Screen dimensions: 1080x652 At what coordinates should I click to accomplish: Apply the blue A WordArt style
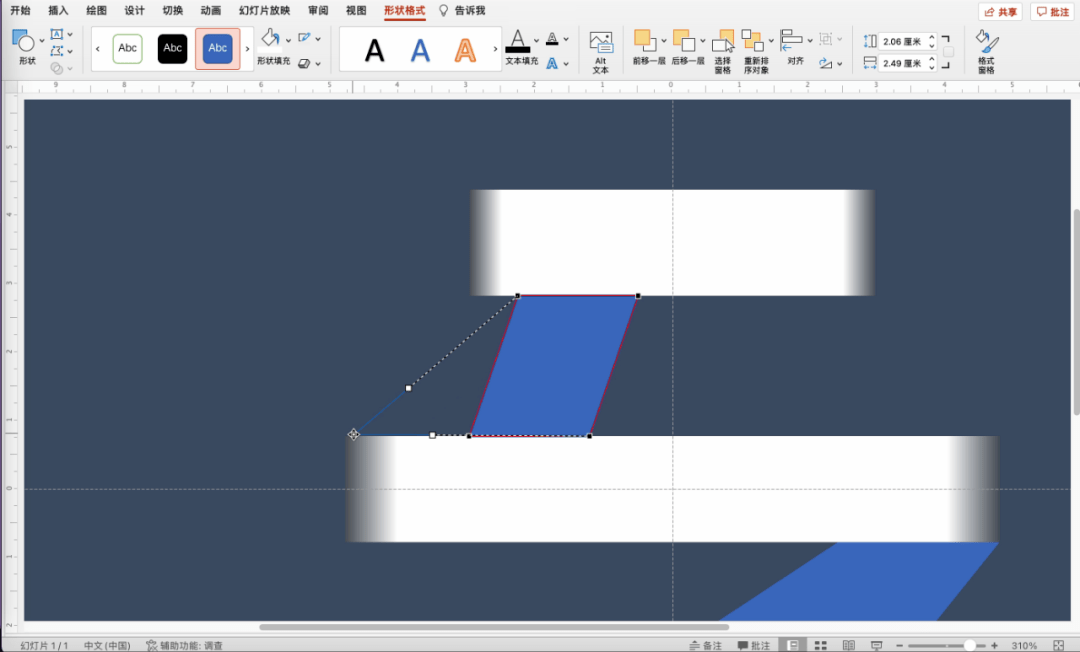(x=420, y=50)
